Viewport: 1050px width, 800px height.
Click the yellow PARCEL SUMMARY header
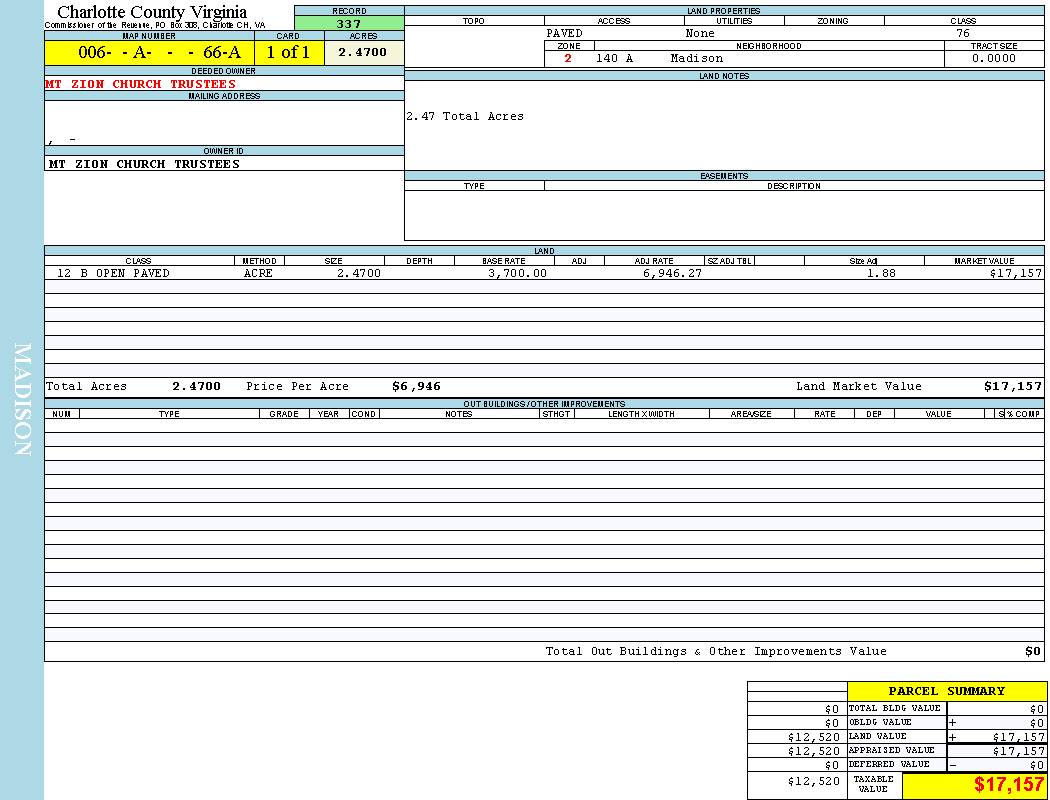(946, 691)
